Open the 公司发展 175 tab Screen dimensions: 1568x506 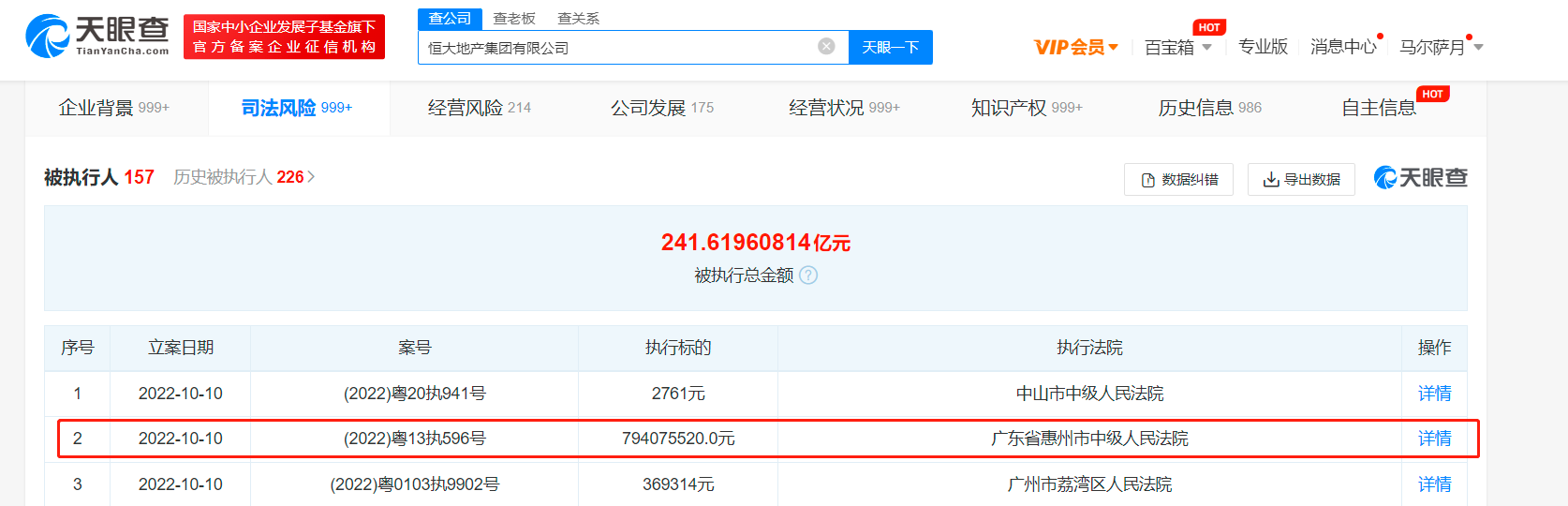[x=662, y=108]
